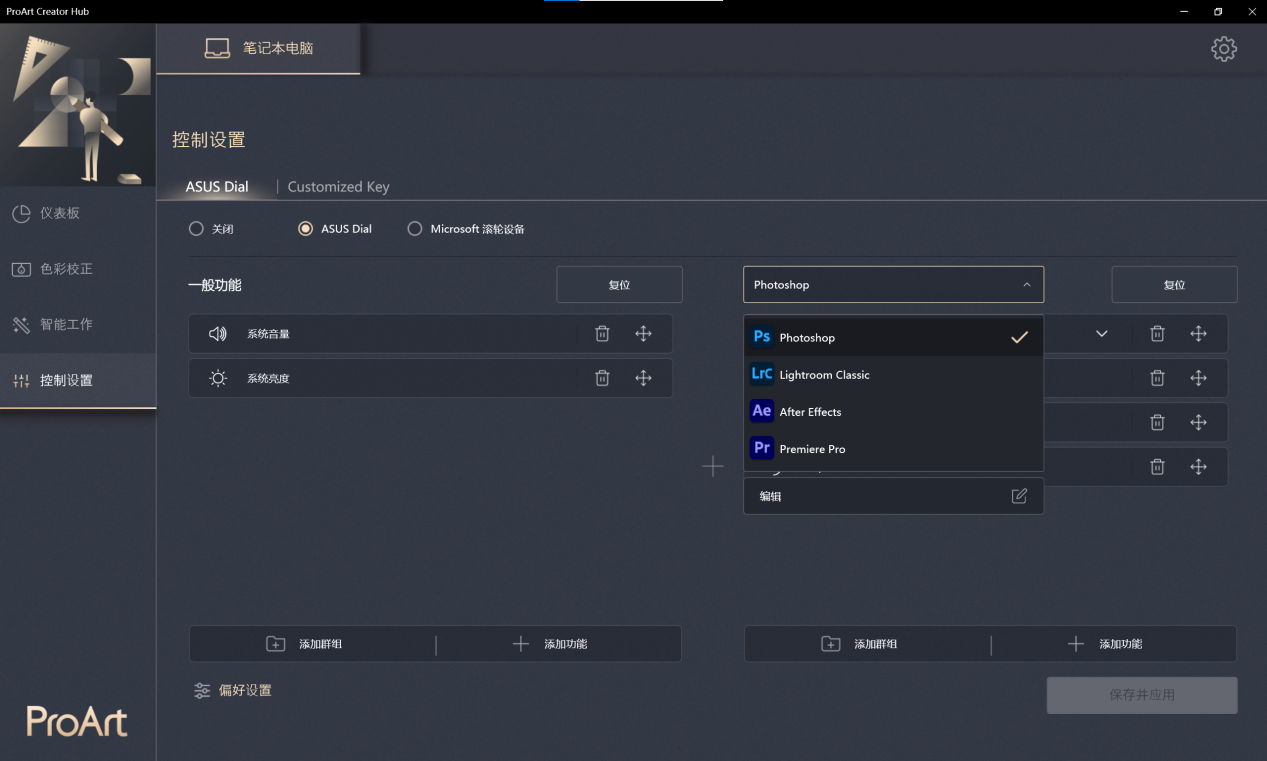This screenshot has width=1267, height=761.
Task: Click the plus icon between the two function lists
Action: pyautogui.click(x=712, y=466)
